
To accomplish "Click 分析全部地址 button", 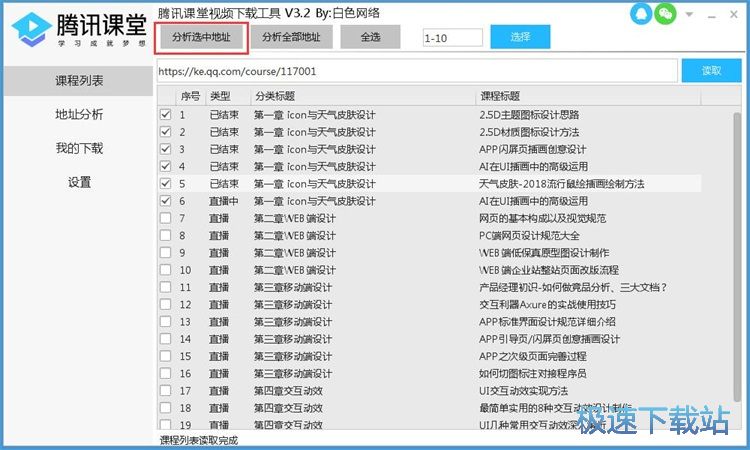I will pyautogui.click(x=291, y=37).
